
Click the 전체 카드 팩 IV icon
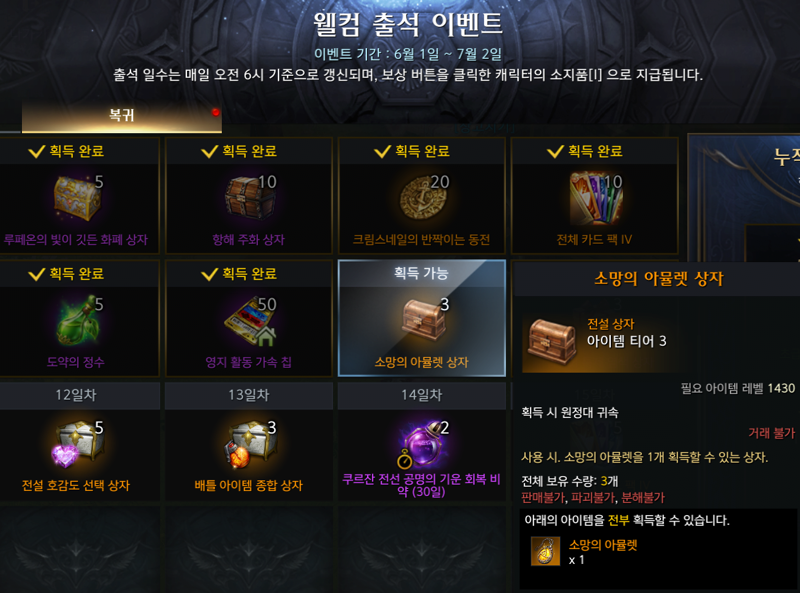point(596,198)
